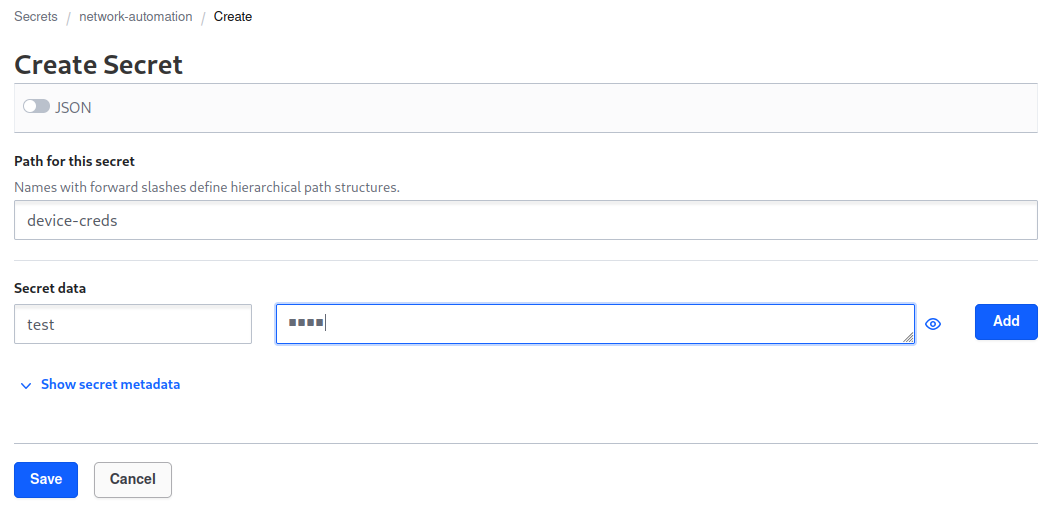The width and height of the screenshot is (1064, 527).
Task: Click the help text about forward slashes
Action: 207,187
